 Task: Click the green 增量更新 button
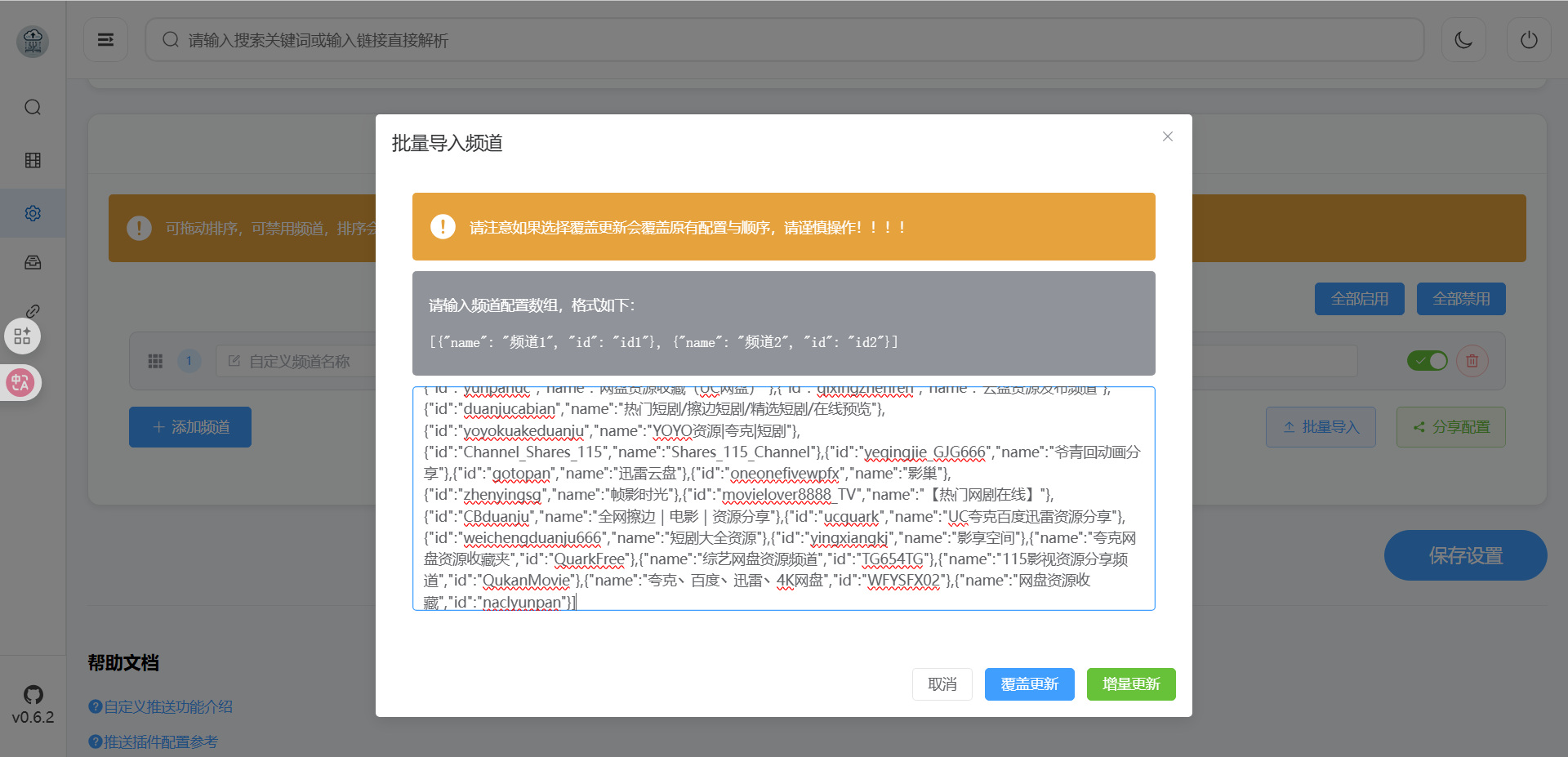click(1130, 684)
